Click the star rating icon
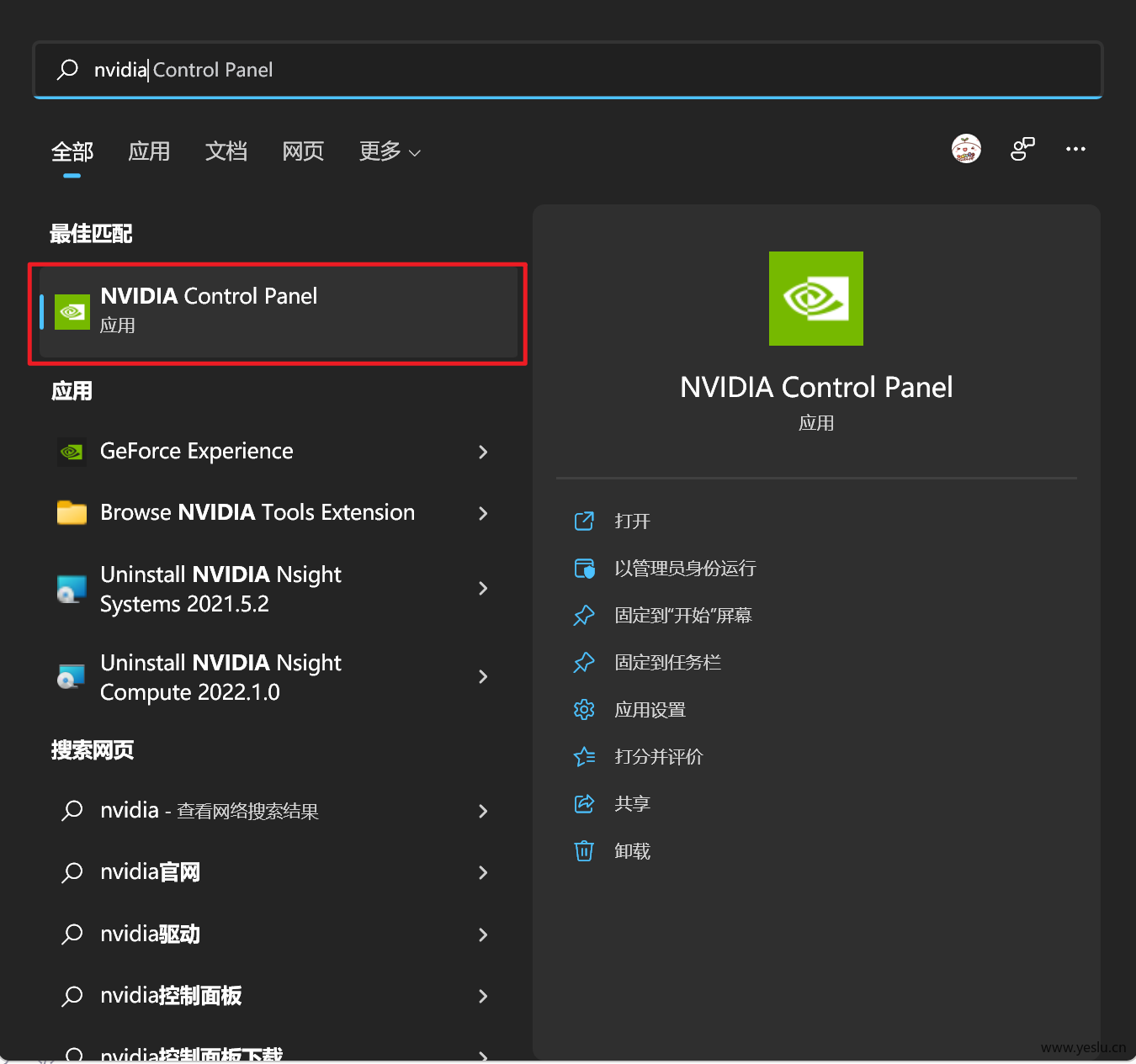 pyautogui.click(x=584, y=757)
